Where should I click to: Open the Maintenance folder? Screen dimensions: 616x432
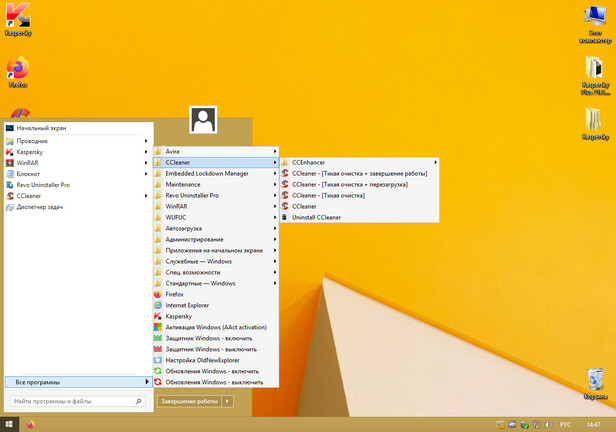pyautogui.click(x=216, y=184)
